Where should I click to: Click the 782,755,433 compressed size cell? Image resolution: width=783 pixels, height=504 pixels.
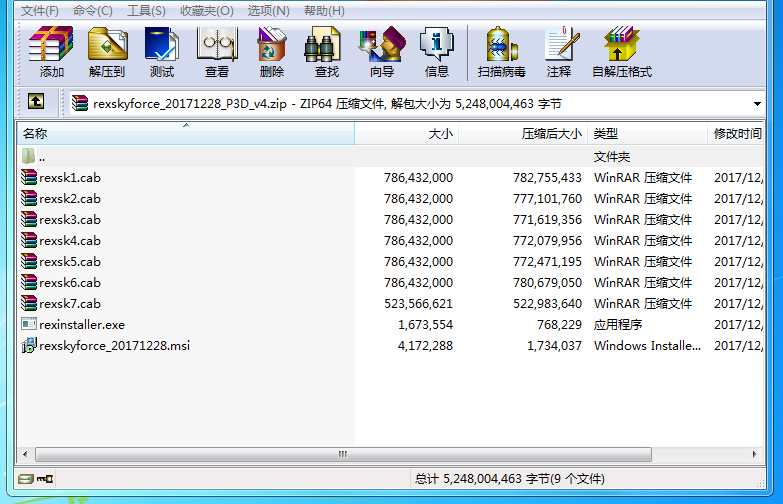547,177
